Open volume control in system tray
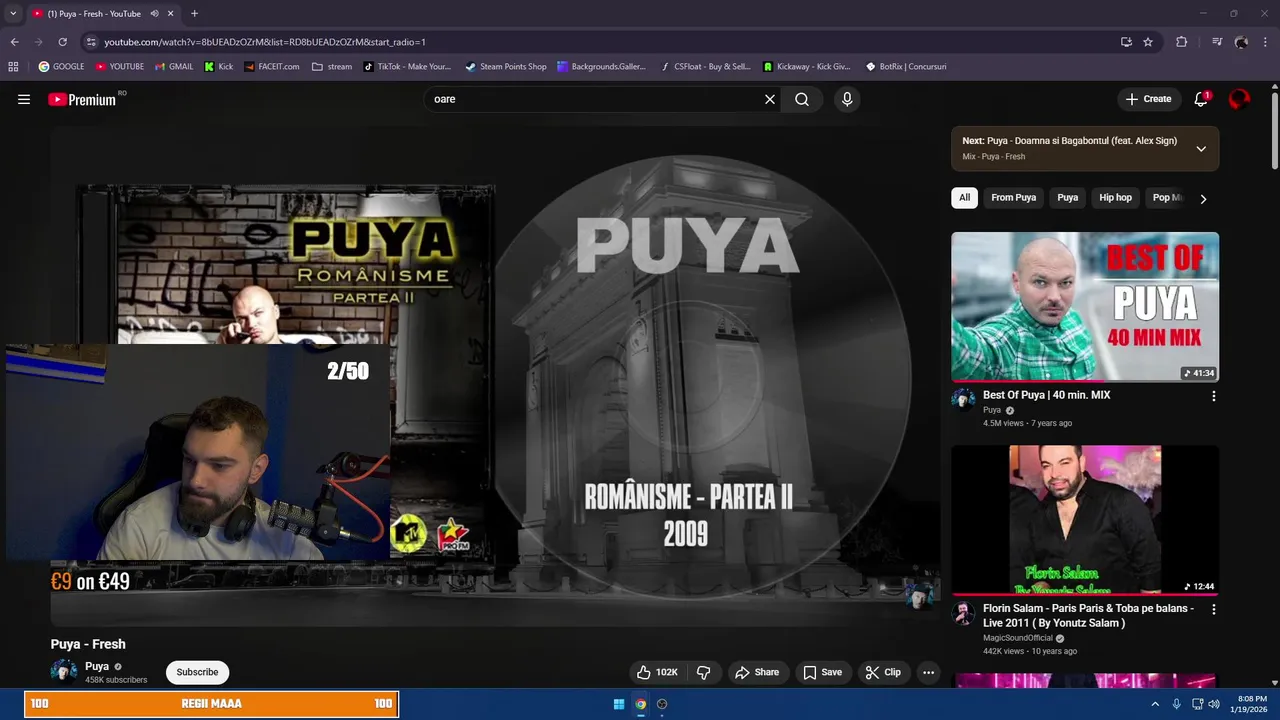 coord(1214,704)
